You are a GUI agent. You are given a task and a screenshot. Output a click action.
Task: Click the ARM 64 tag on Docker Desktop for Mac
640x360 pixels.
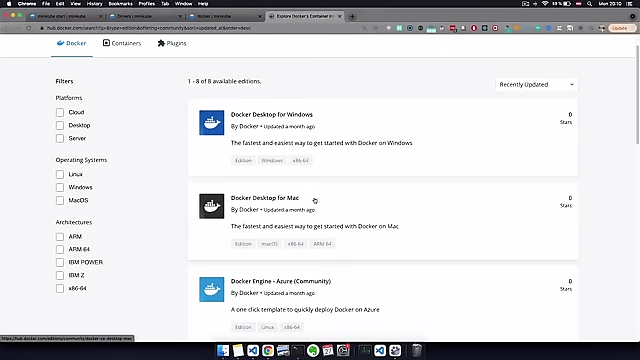tap(322, 244)
